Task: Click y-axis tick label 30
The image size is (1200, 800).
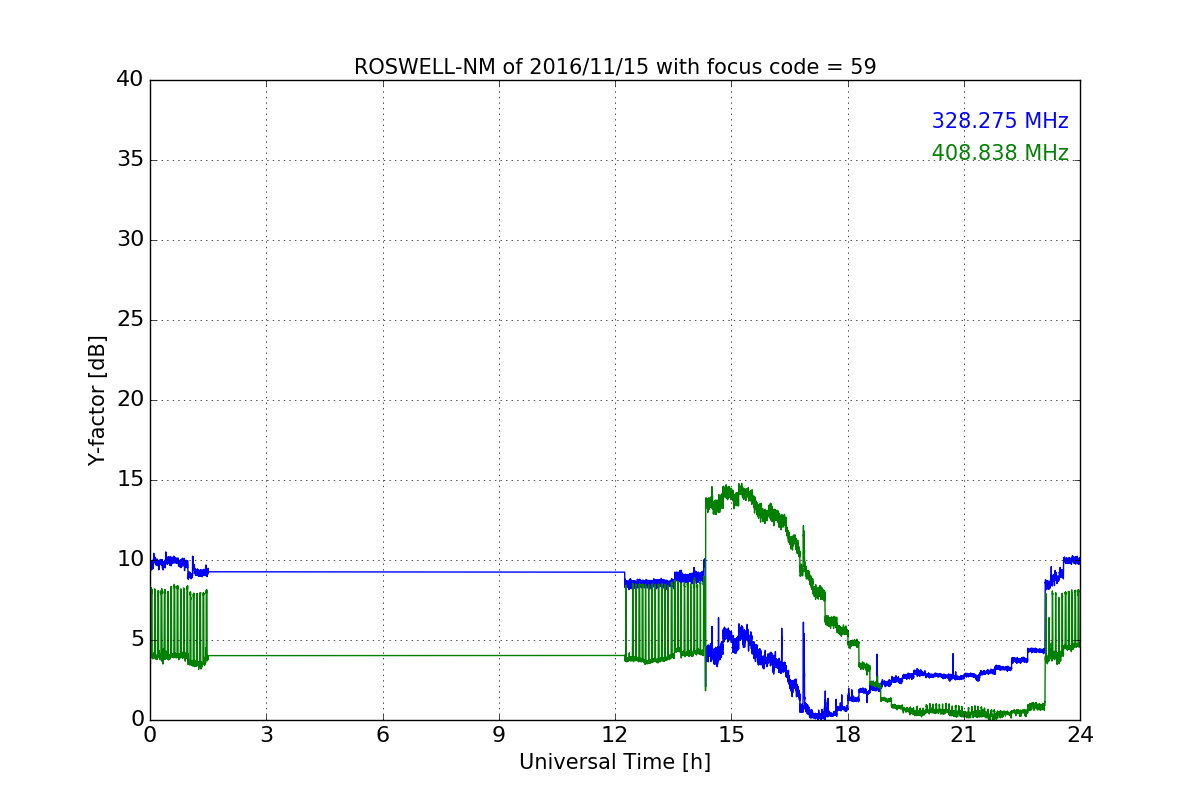Action: click(130, 239)
